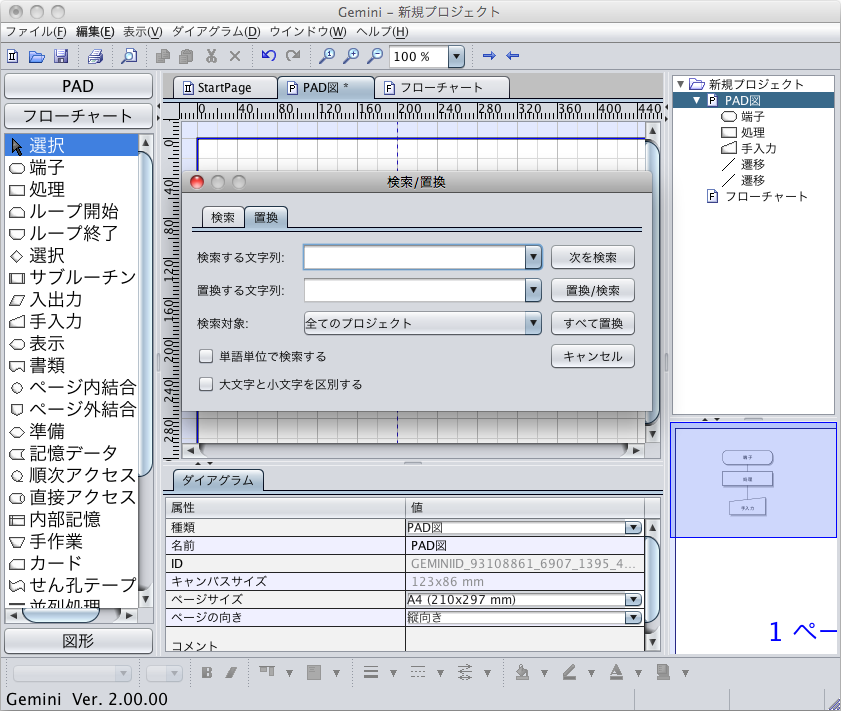Click the すべて置換 button
This screenshot has height=711, width=841.
click(x=593, y=323)
